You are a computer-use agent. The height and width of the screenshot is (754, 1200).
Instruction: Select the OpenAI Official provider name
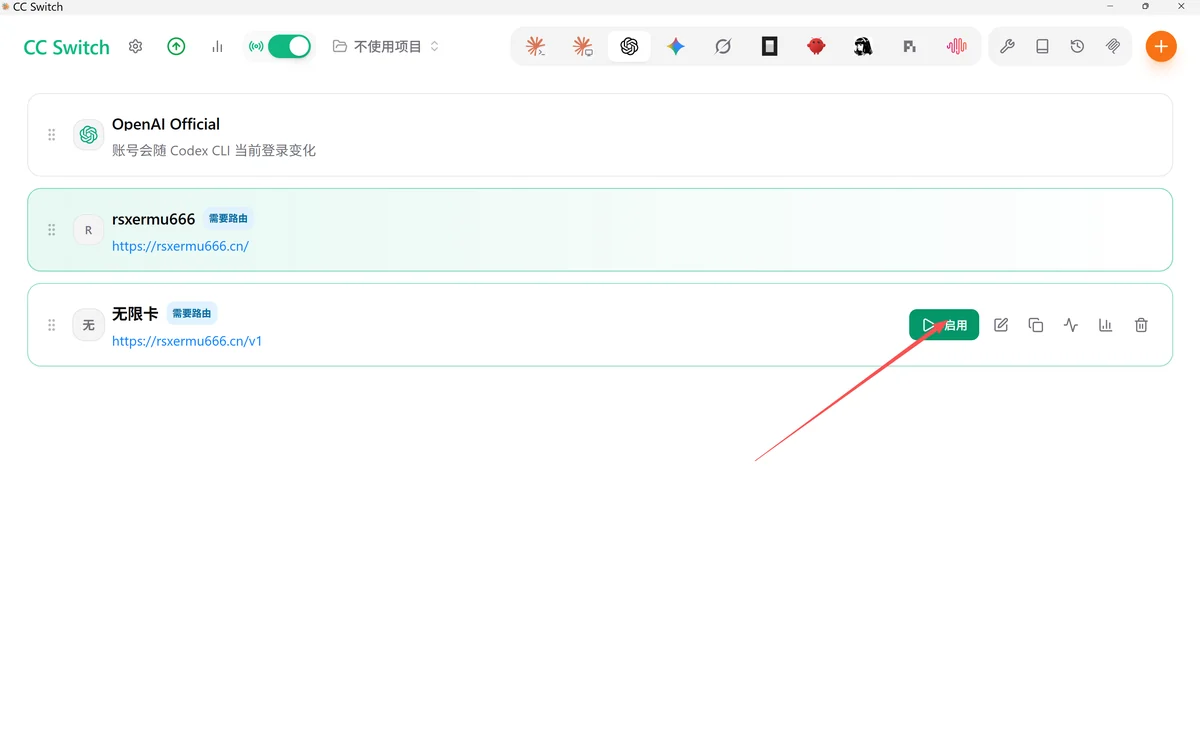tap(166, 124)
